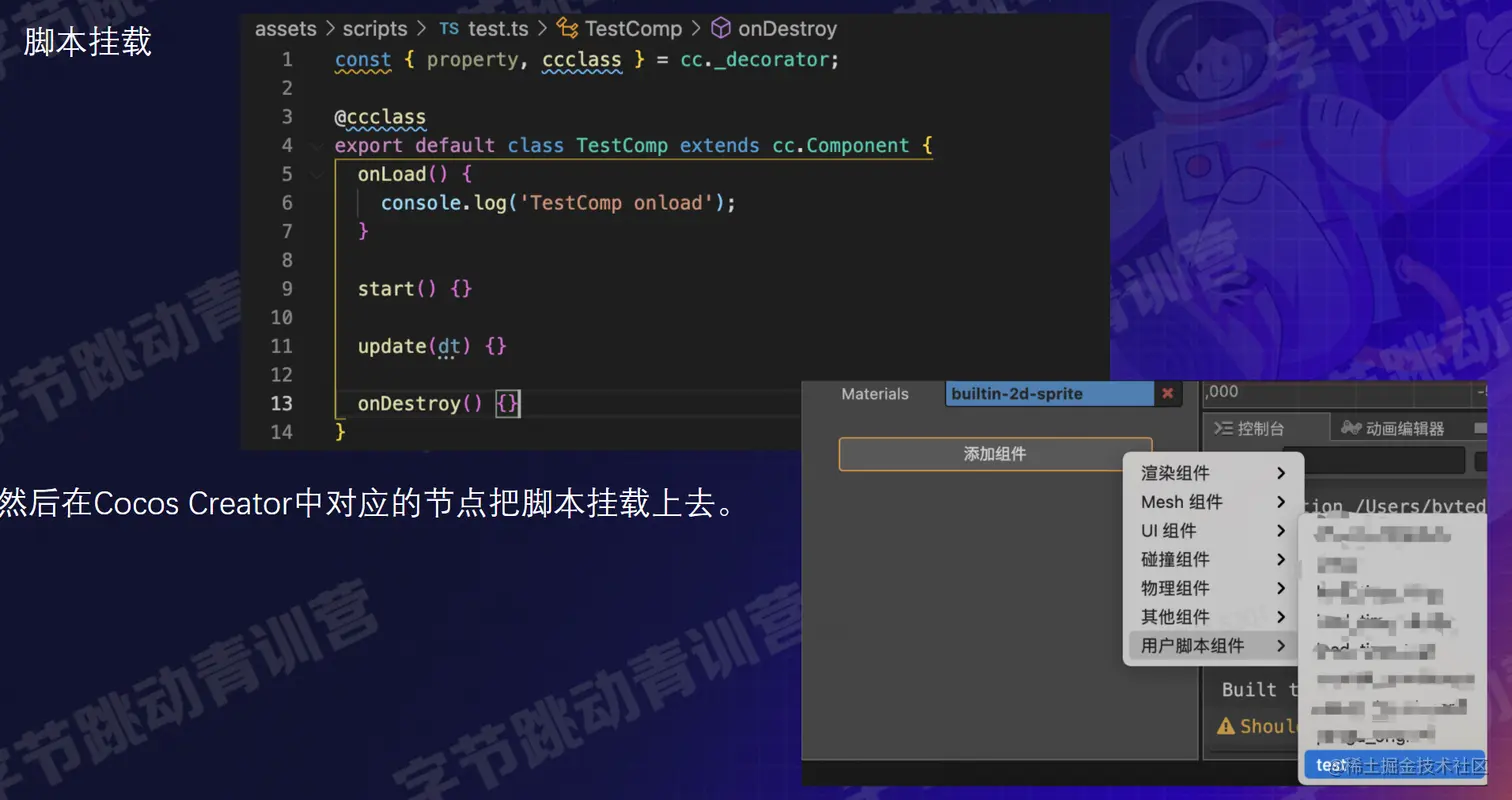This screenshot has width=1512, height=800.
Task: Click onDestroy on code line 13
Action: [409, 403]
